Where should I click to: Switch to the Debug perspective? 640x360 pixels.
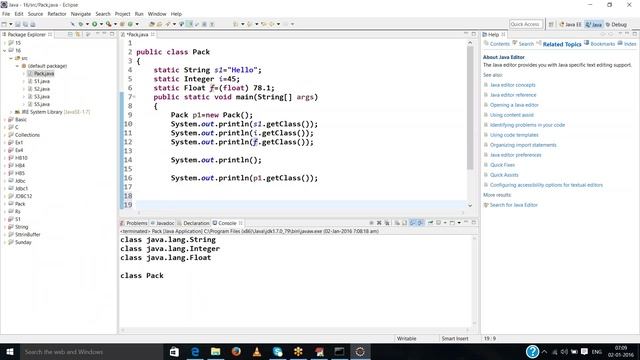click(x=616, y=24)
